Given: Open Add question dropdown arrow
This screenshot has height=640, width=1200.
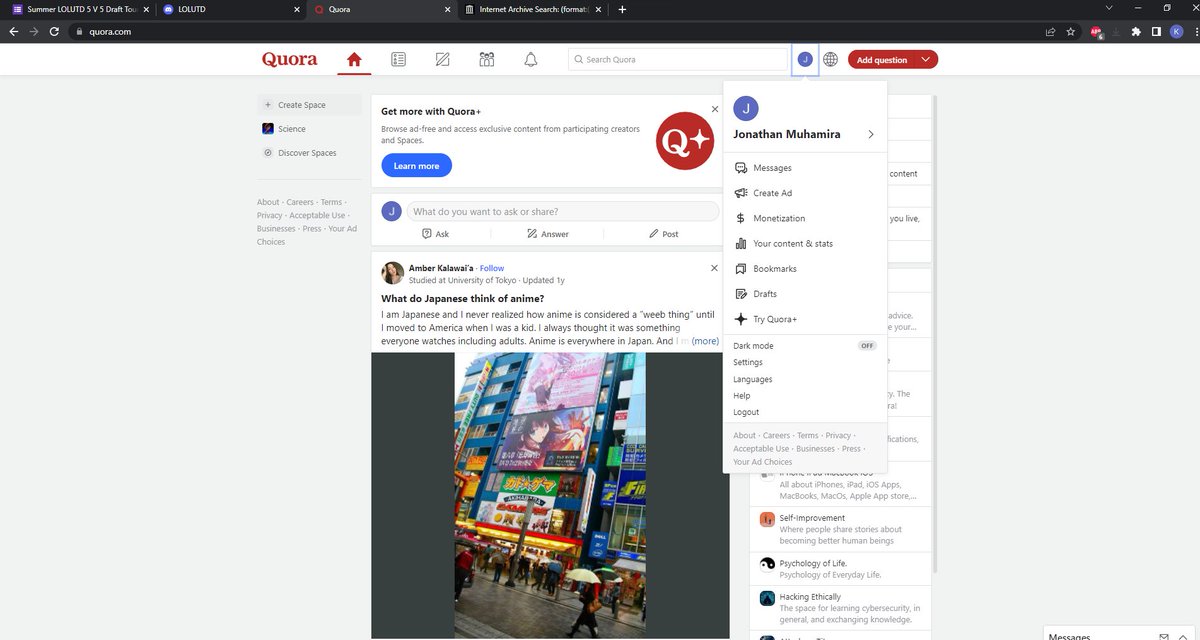Looking at the screenshot, I should 926,59.
